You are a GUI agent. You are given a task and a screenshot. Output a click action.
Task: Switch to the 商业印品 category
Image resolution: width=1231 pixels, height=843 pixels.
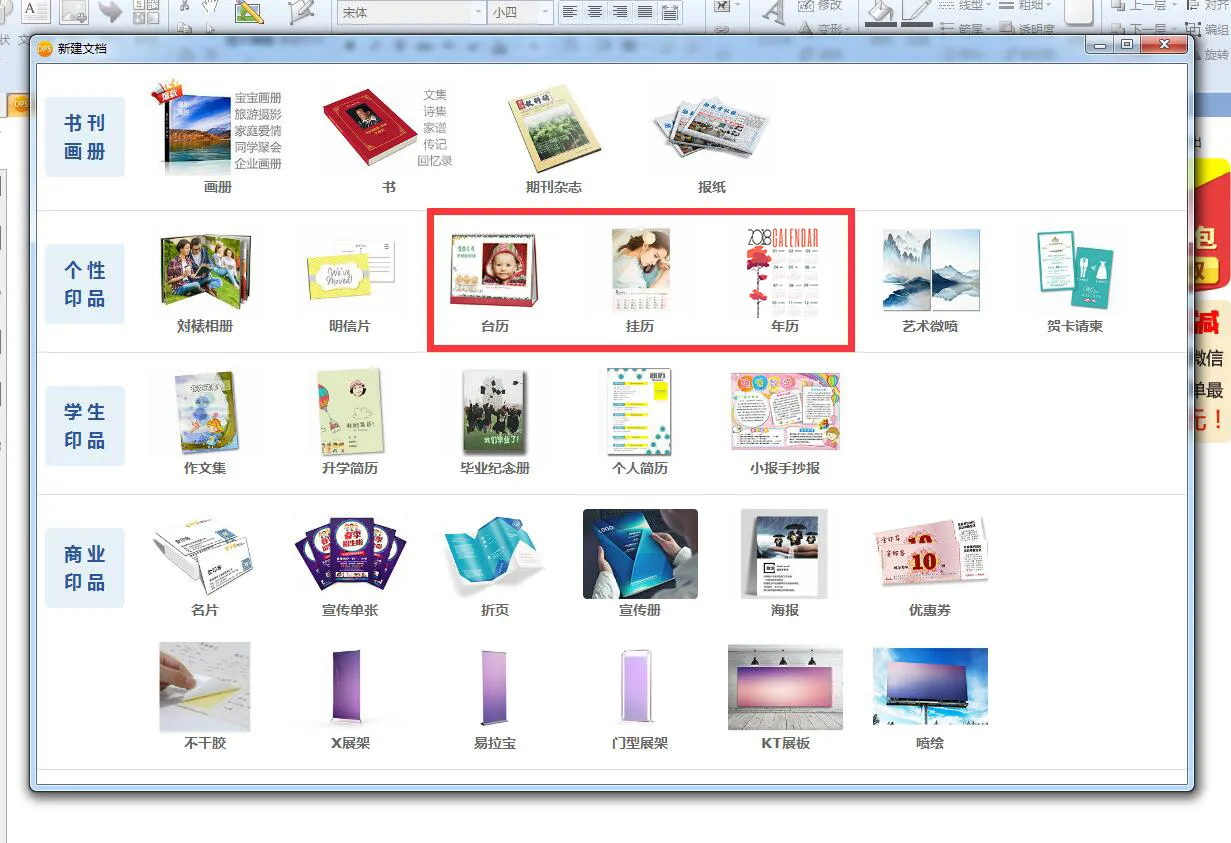[85, 568]
